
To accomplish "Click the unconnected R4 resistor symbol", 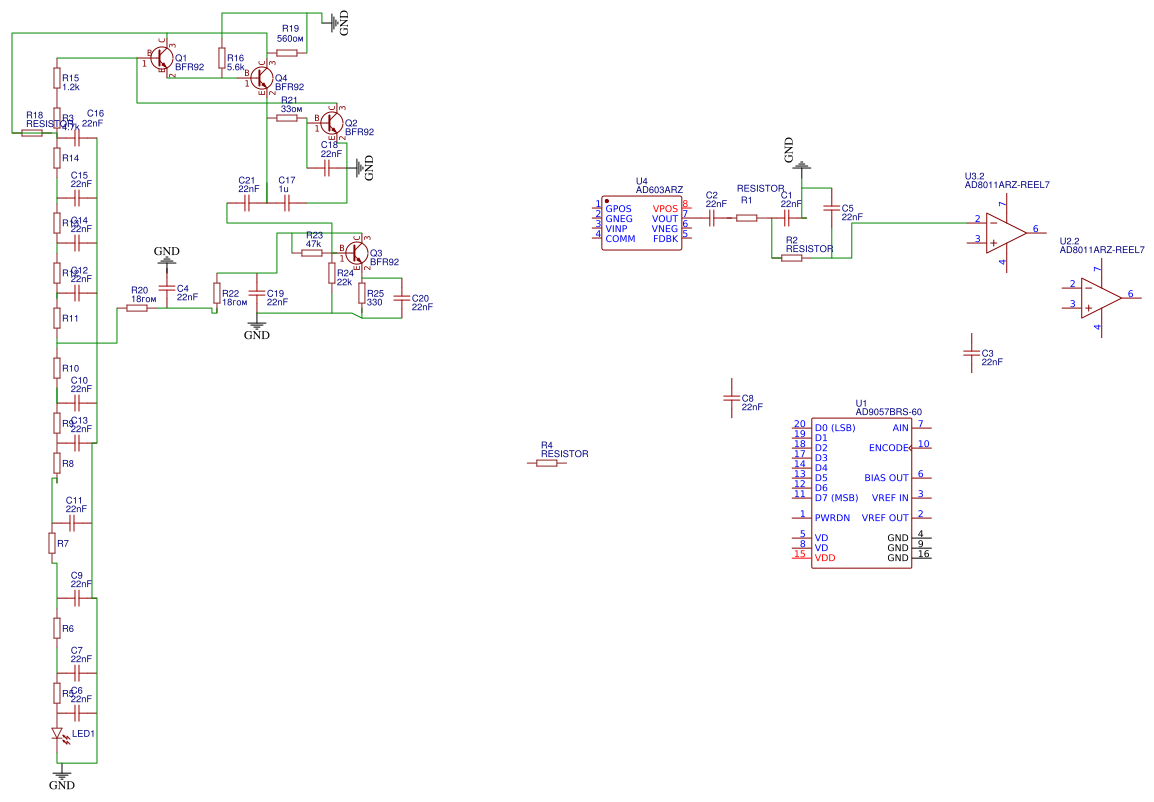I will click(546, 463).
